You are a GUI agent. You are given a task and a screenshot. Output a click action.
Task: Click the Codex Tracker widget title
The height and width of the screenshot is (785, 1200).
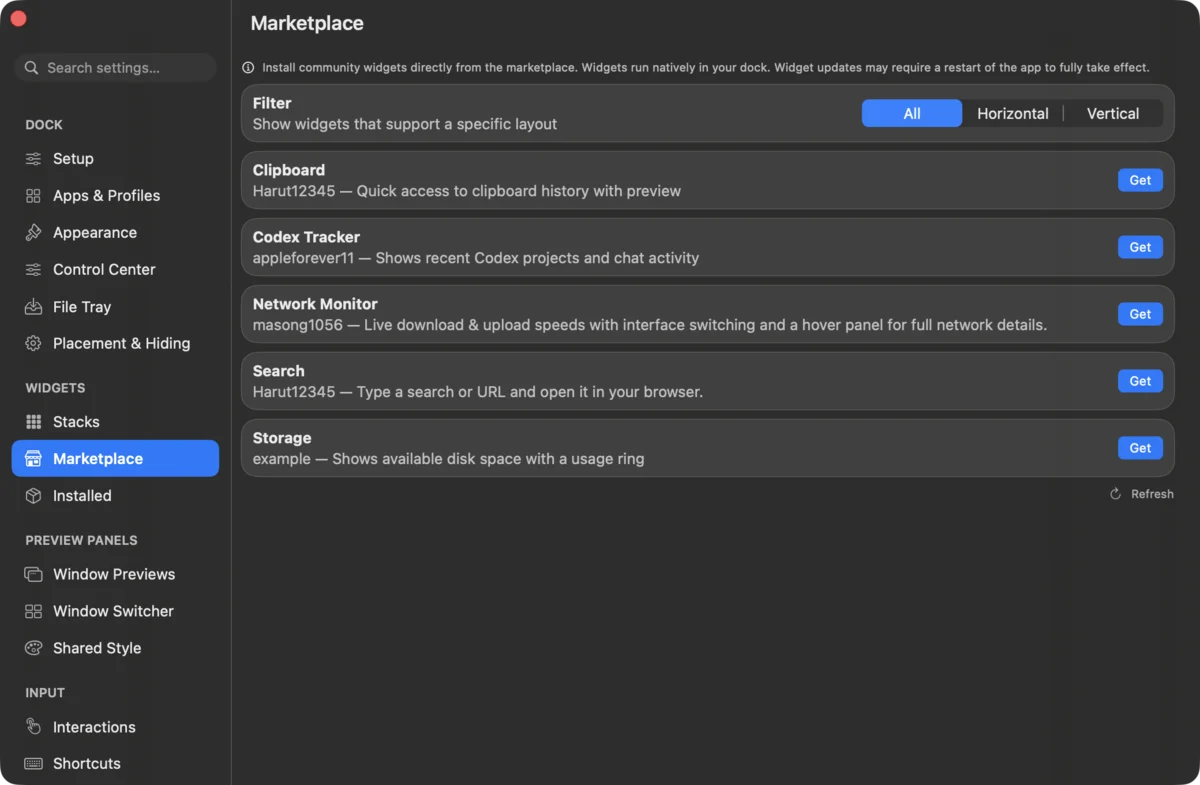point(306,237)
